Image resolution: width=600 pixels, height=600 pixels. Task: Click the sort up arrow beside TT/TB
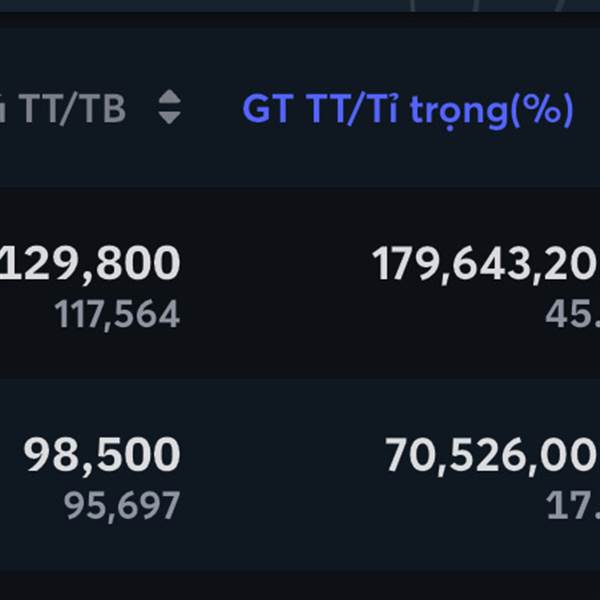170,96
